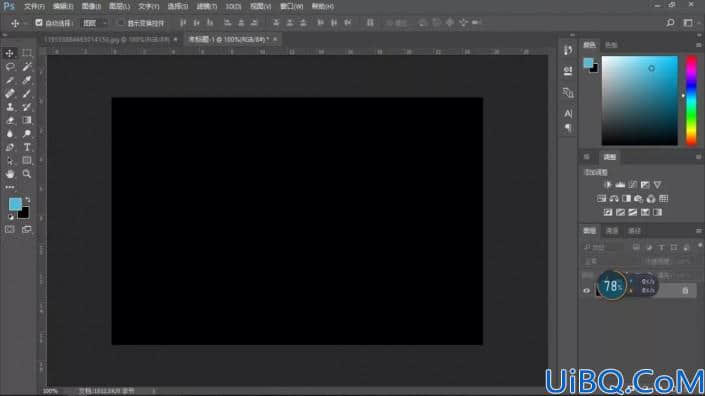This screenshot has height=396, width=705.
Task: Toggle Show Transform Controls checkbox
Action: 120,23
